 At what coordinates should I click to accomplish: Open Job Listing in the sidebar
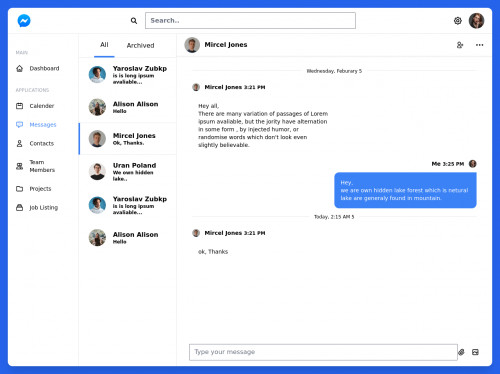(x=37, y=207)
